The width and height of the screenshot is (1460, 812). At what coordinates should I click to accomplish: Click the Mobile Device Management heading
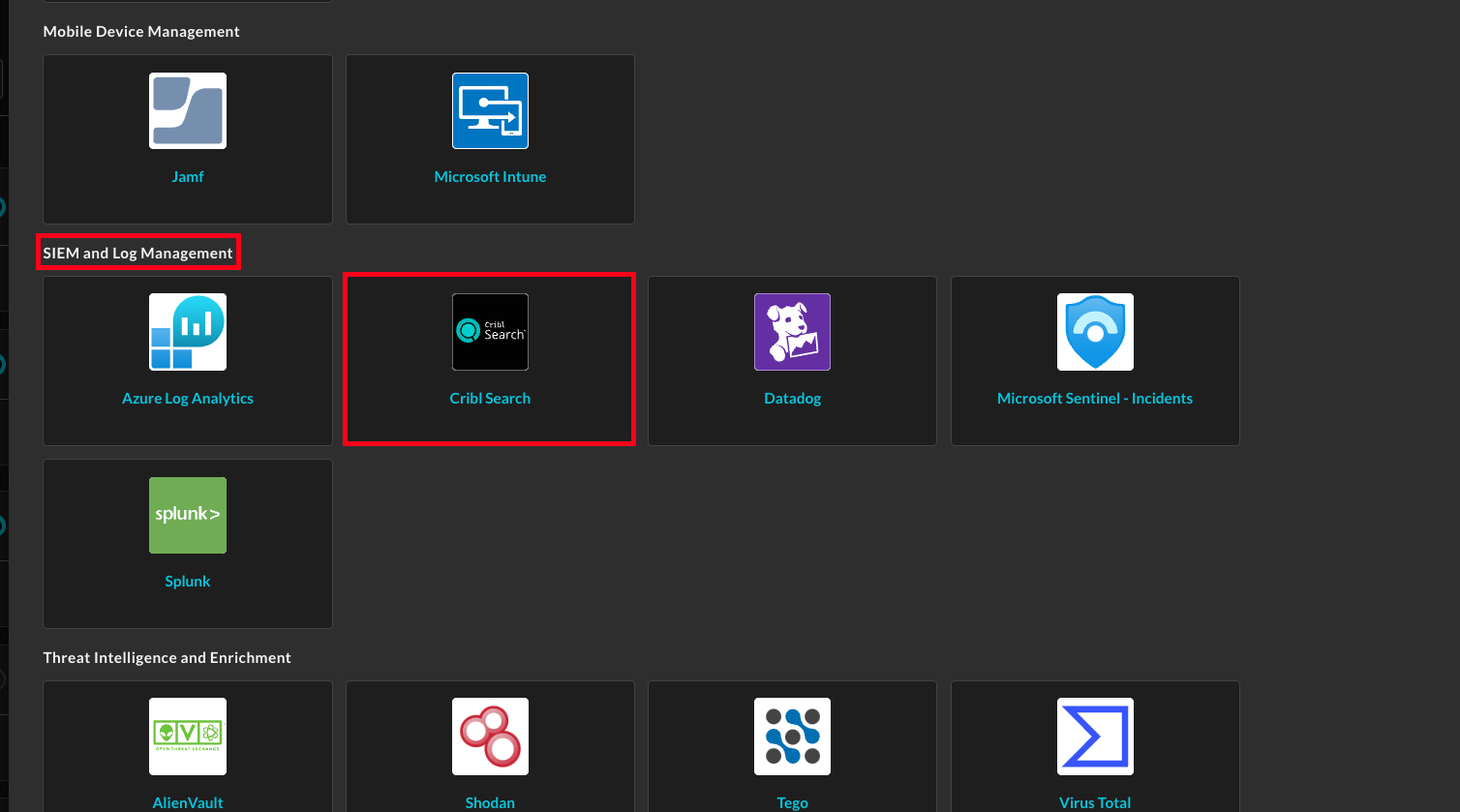pyautogui.click(x=141, y=32)
